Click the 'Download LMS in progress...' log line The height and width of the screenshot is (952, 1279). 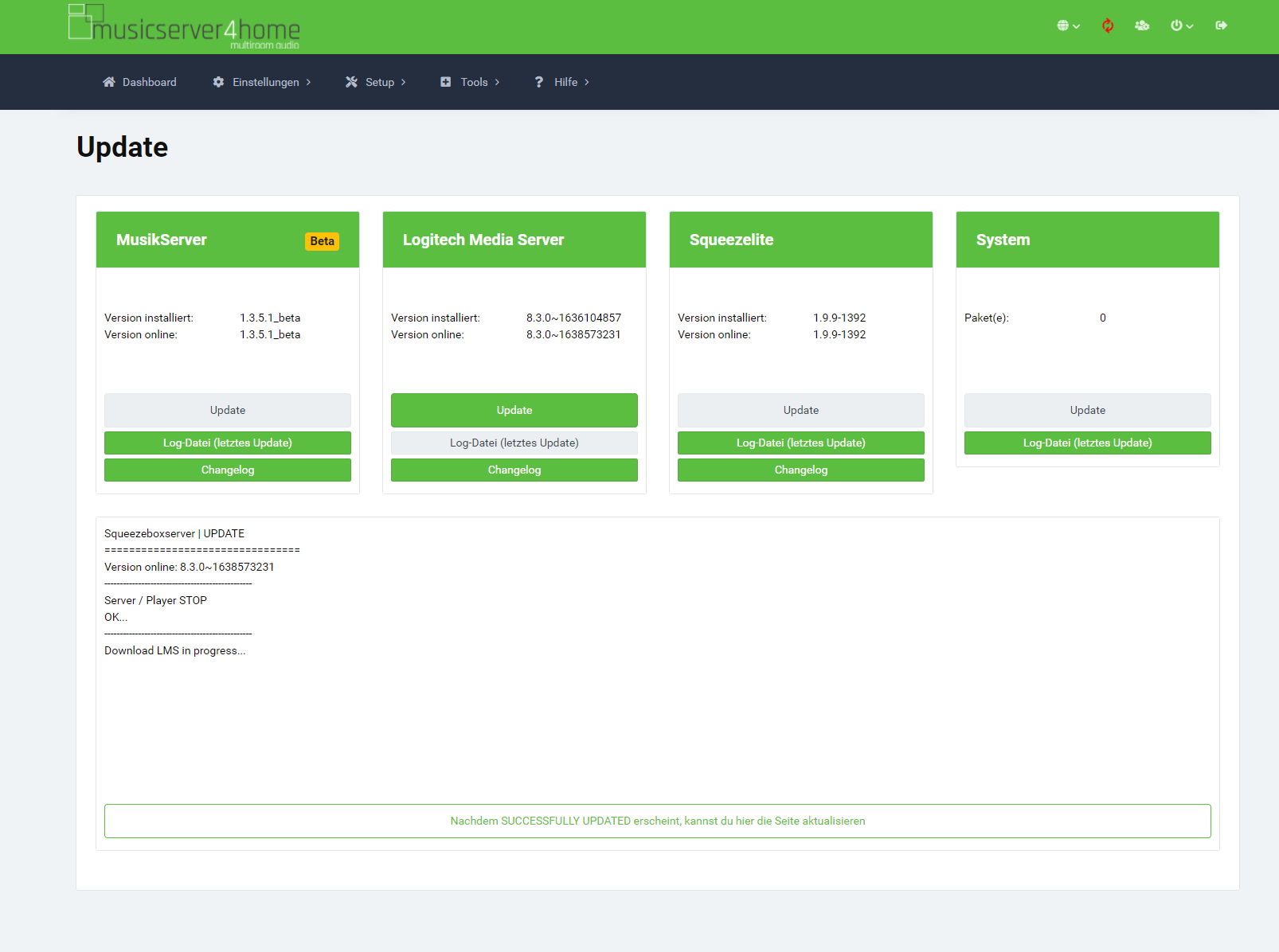[x=175, y=650]
